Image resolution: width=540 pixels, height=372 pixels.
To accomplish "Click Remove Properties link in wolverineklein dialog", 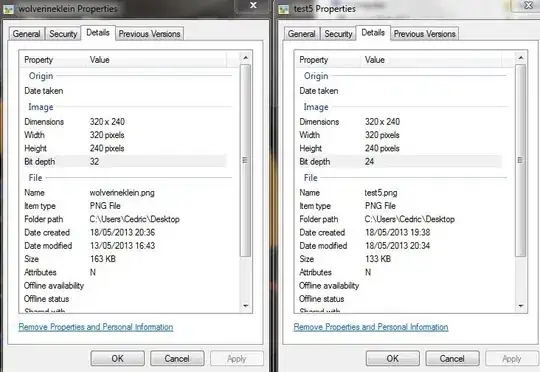I will click(x=96, y=327).
